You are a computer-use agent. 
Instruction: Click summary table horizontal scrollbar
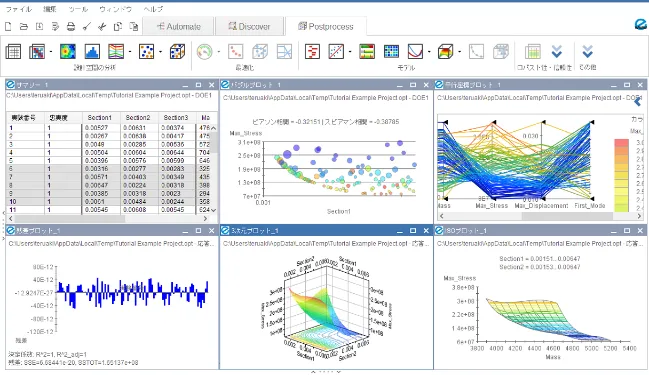pos(109,218)
